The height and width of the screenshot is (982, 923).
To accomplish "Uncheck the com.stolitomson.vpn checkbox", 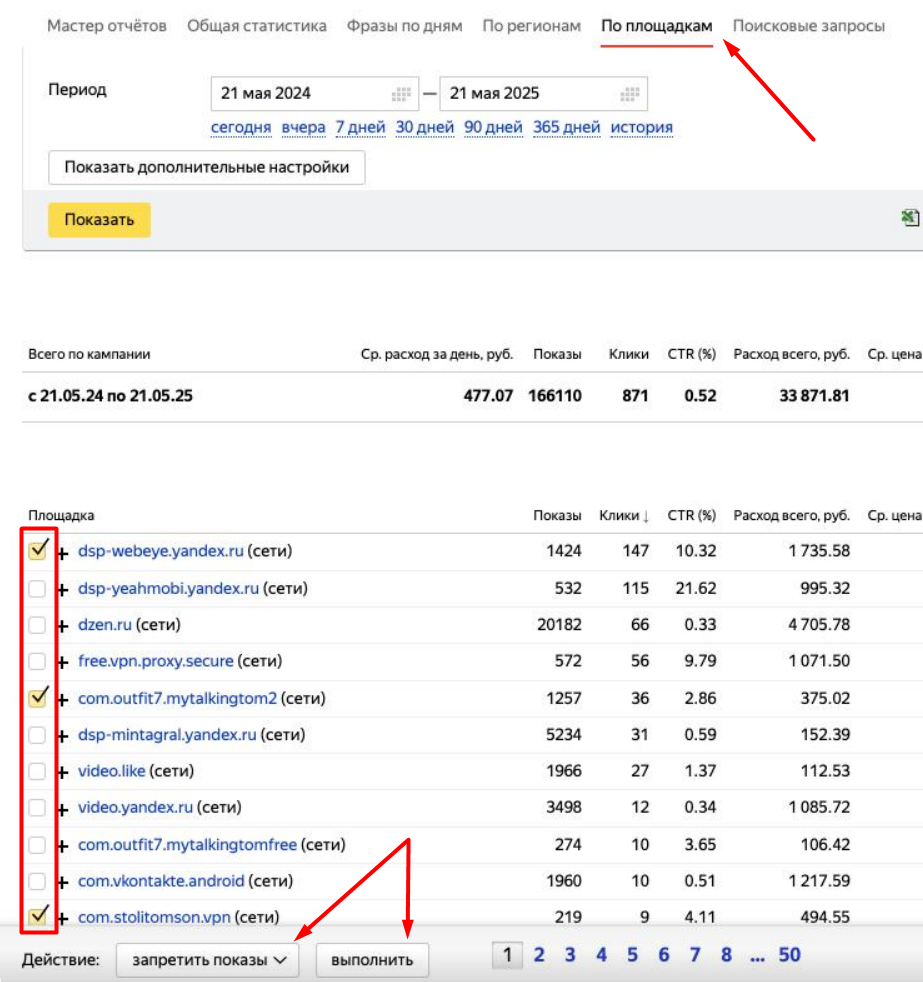I will point(38,915).
